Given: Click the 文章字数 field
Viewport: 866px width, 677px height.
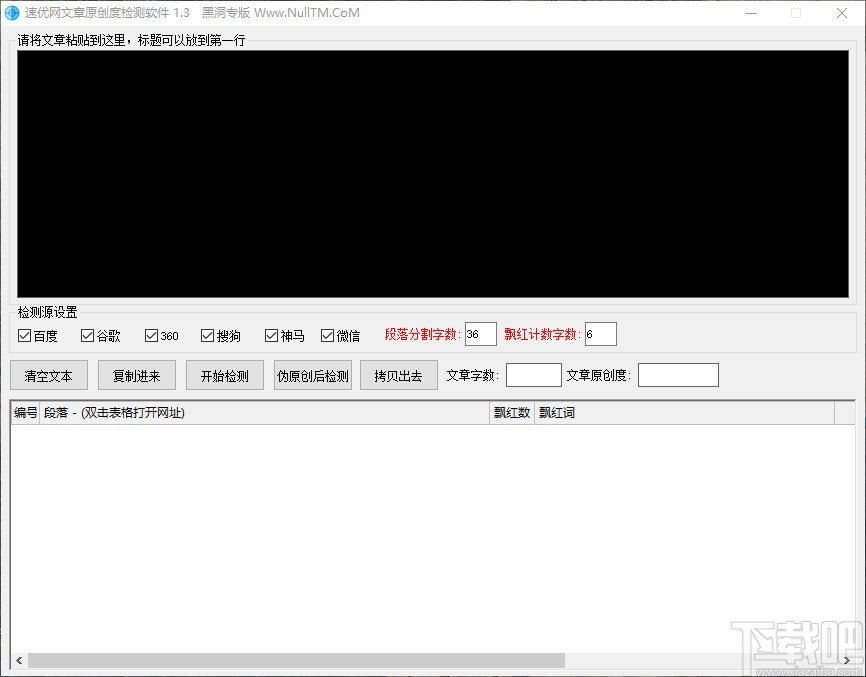Looking at the screenshot, I should coord(534,375).
